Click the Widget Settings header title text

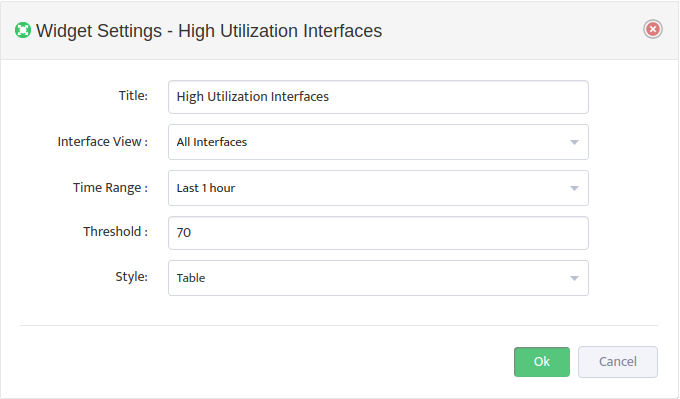pos(209,31)
